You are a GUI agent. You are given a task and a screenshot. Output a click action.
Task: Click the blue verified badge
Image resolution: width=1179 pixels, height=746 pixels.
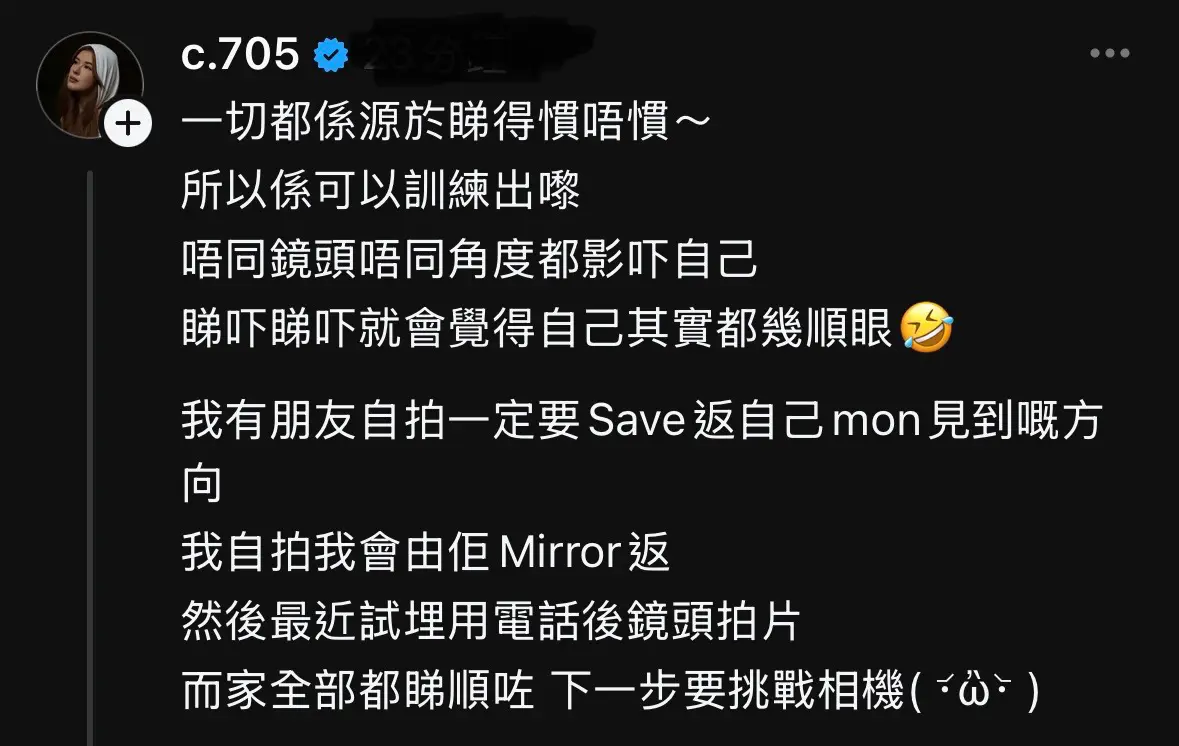pos(331,55)
